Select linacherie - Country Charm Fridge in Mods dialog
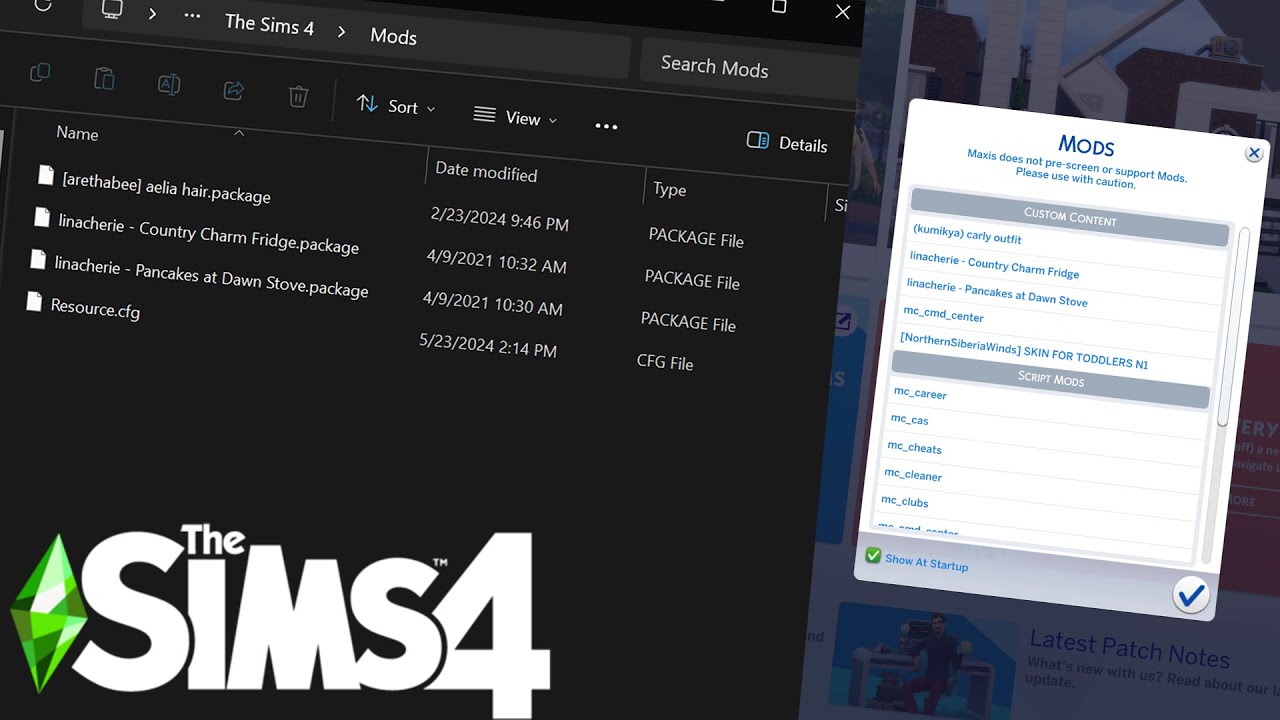This screenshot has height=720, width=1280. (994, 265)
